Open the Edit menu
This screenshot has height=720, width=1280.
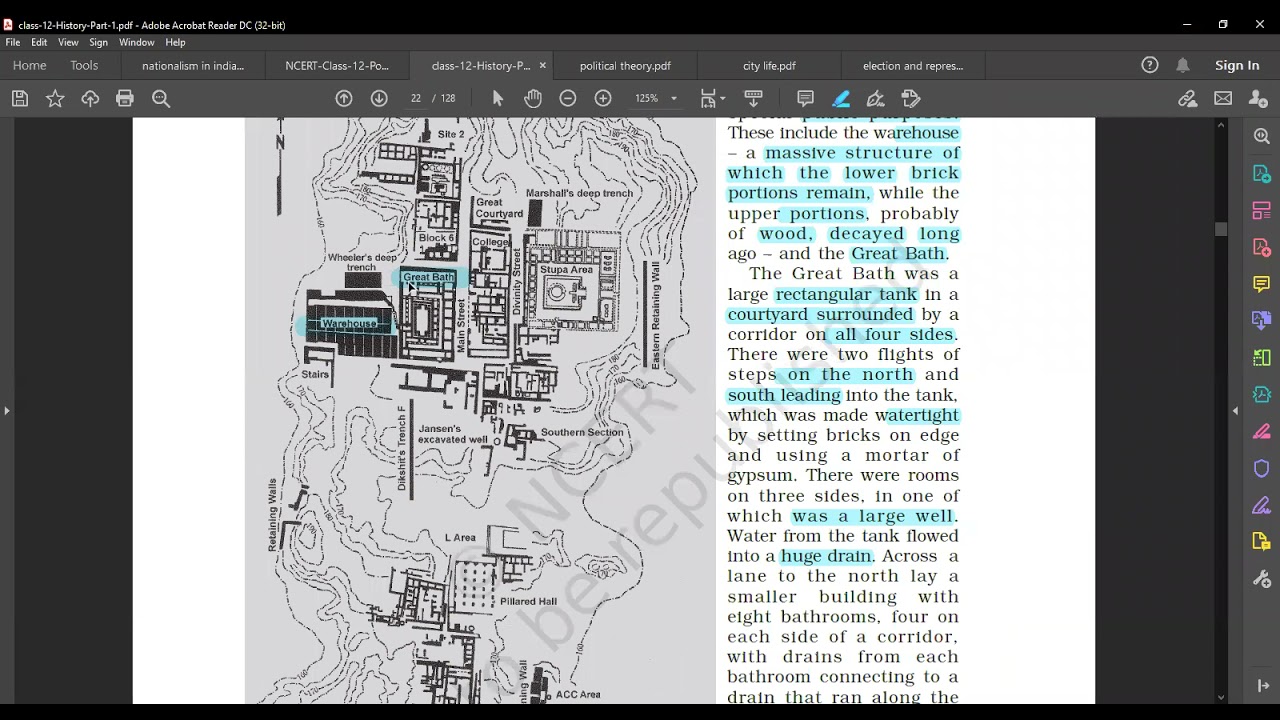(39, 42)
